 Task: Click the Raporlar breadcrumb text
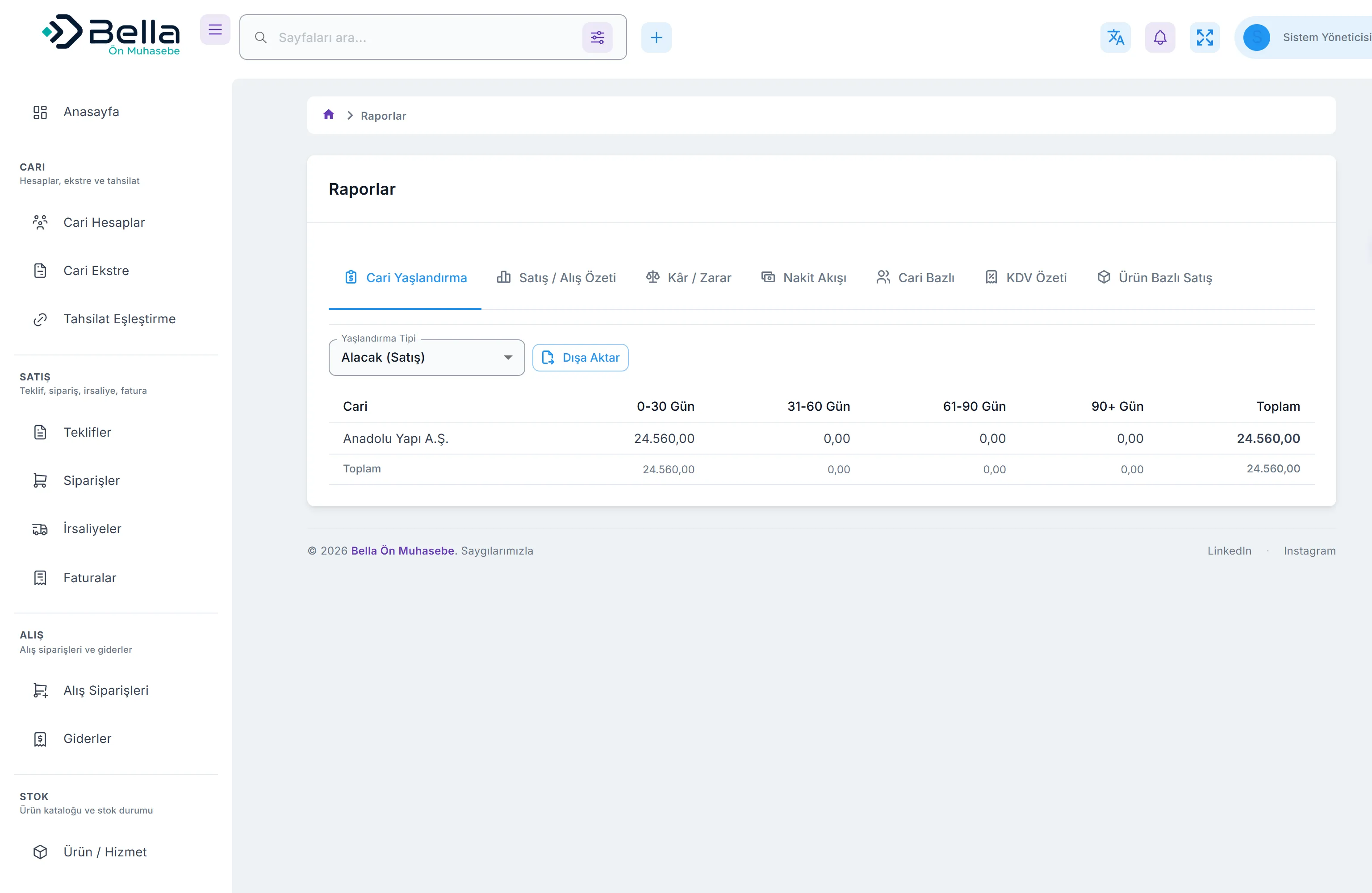(383, 116)
